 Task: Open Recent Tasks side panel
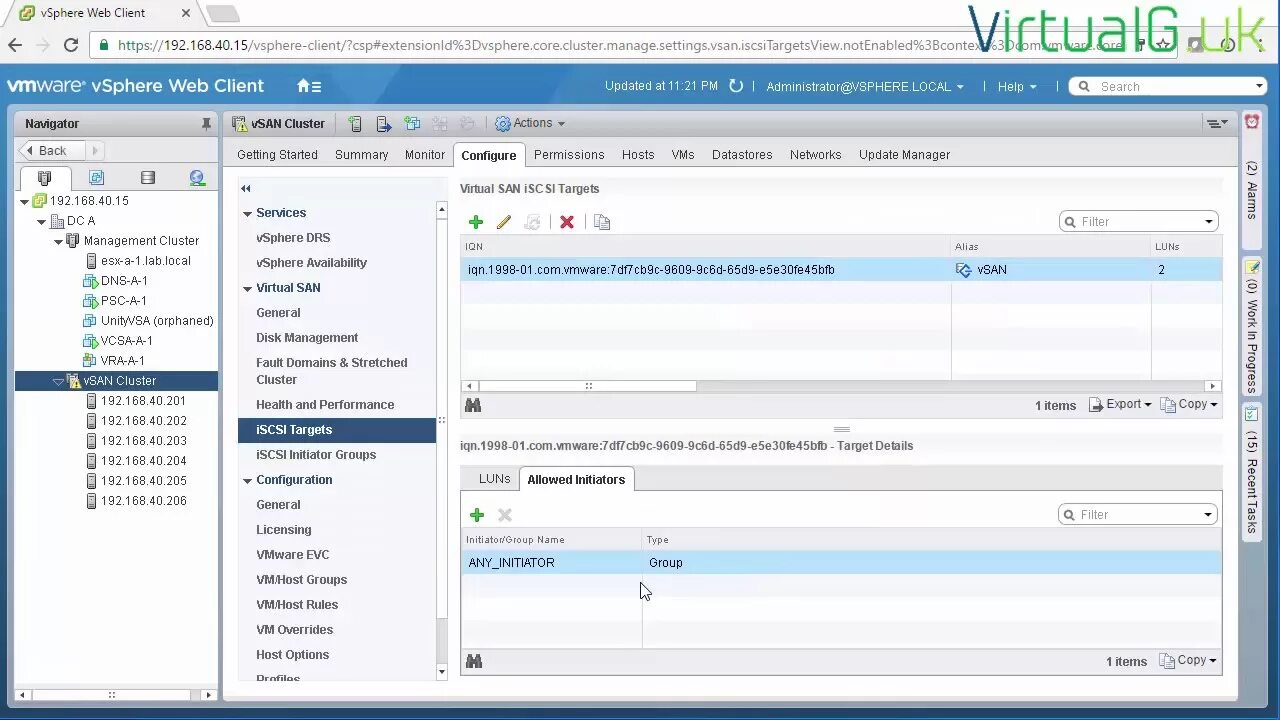1251,470
